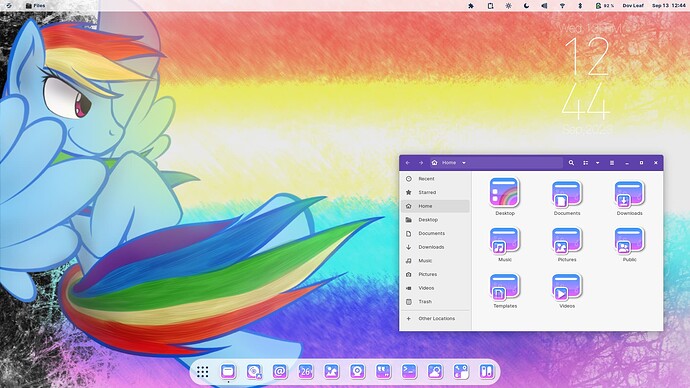
Task: Select the Desktop folder icon in the grid
Action: pyautogui.click(x=505, y=193)
